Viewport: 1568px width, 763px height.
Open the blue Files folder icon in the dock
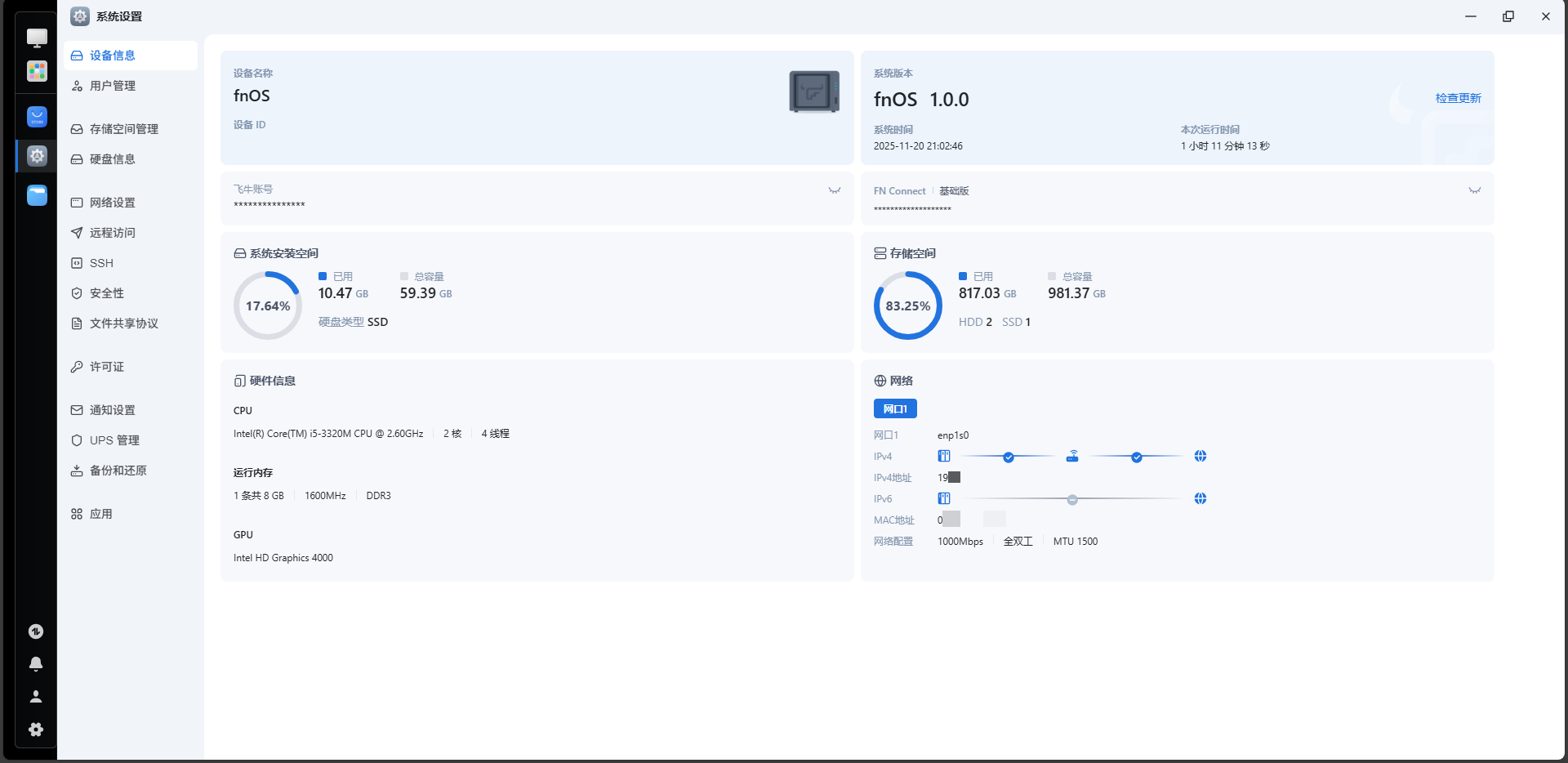tap(37, 195)
